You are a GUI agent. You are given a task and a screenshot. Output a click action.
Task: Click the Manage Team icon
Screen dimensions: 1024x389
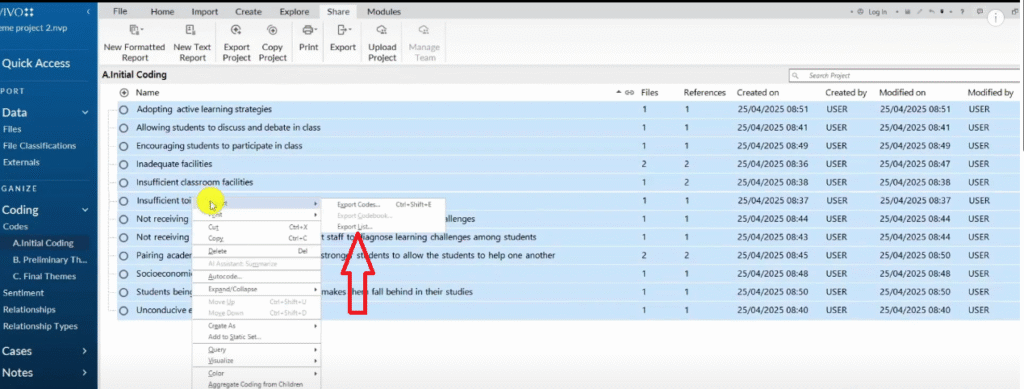(424, 30)
